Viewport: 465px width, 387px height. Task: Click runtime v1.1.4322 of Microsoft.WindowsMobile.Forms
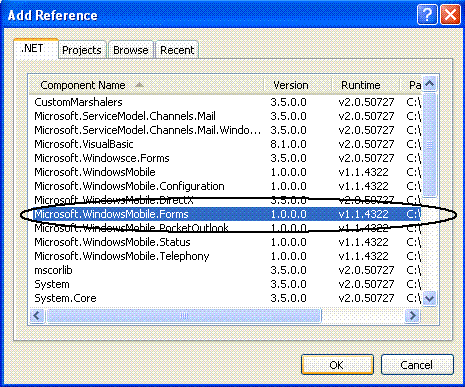tap(363, 214)
